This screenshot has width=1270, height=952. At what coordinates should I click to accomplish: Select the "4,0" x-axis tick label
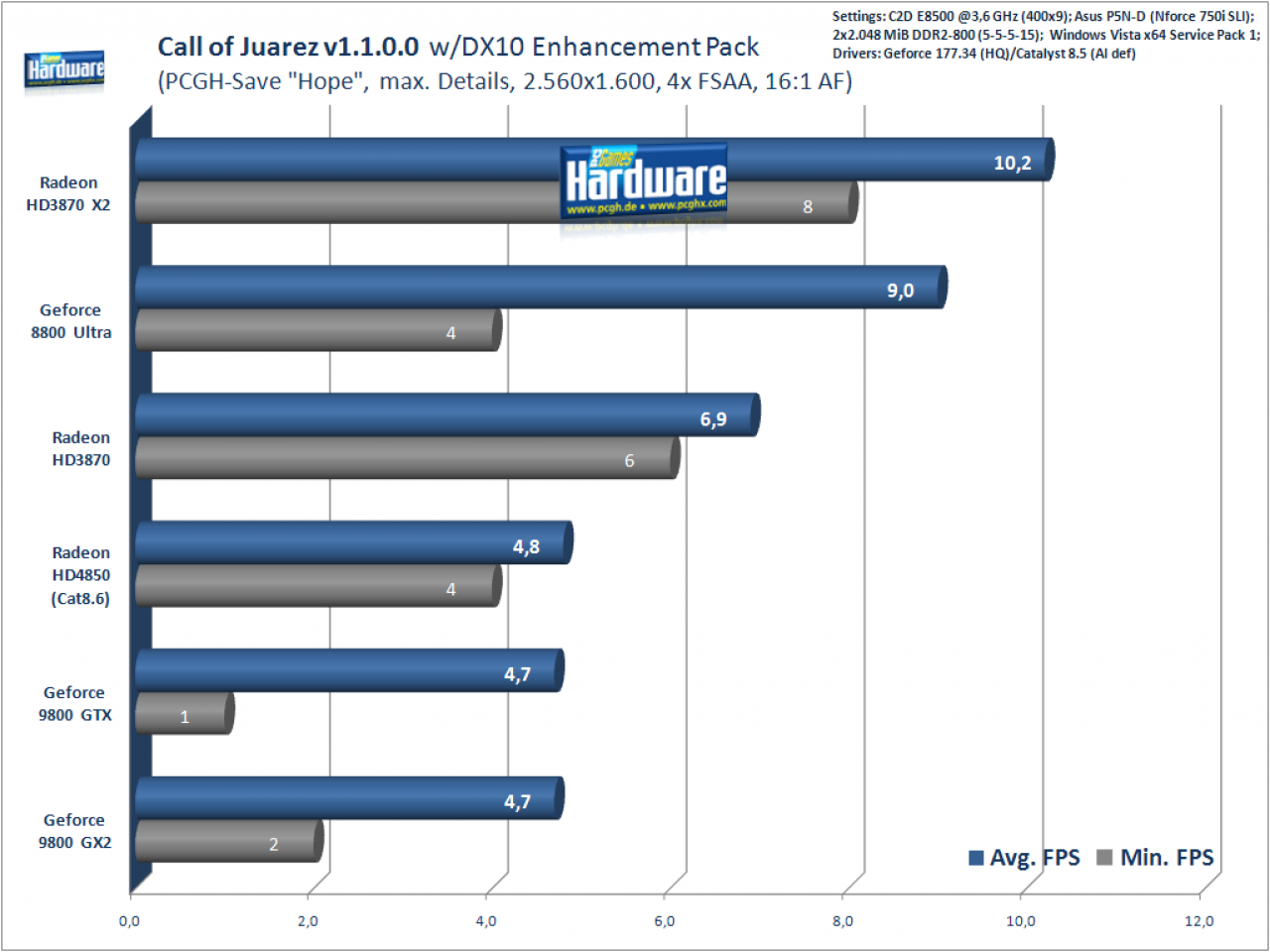pos(486,921)
